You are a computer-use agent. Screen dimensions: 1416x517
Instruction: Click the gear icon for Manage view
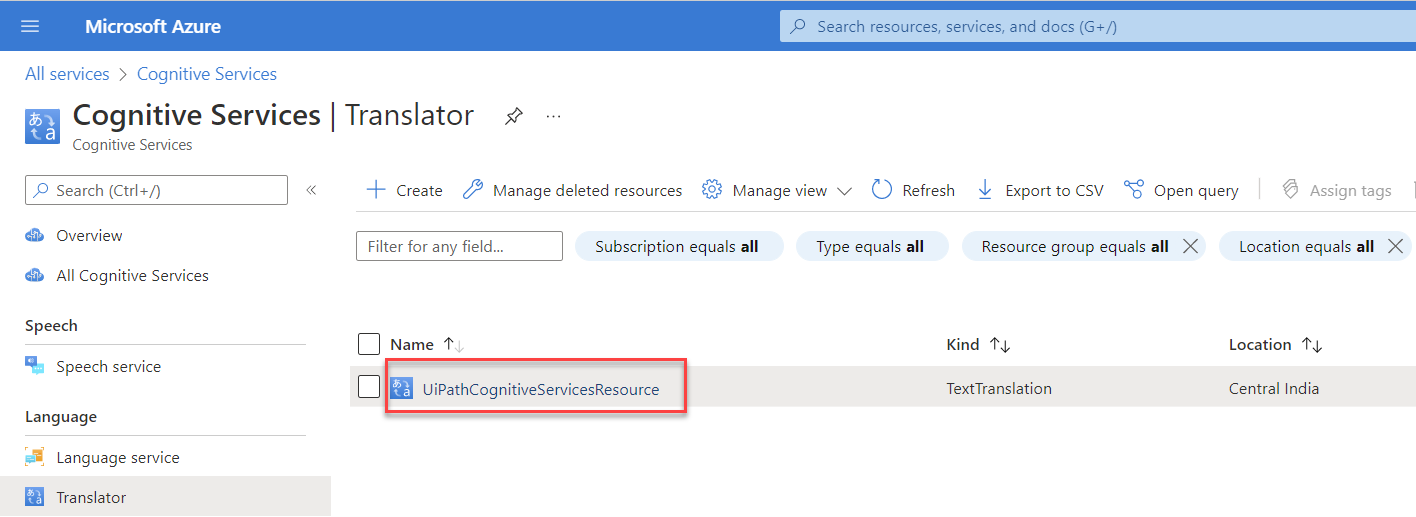click(x=712, y=189)
